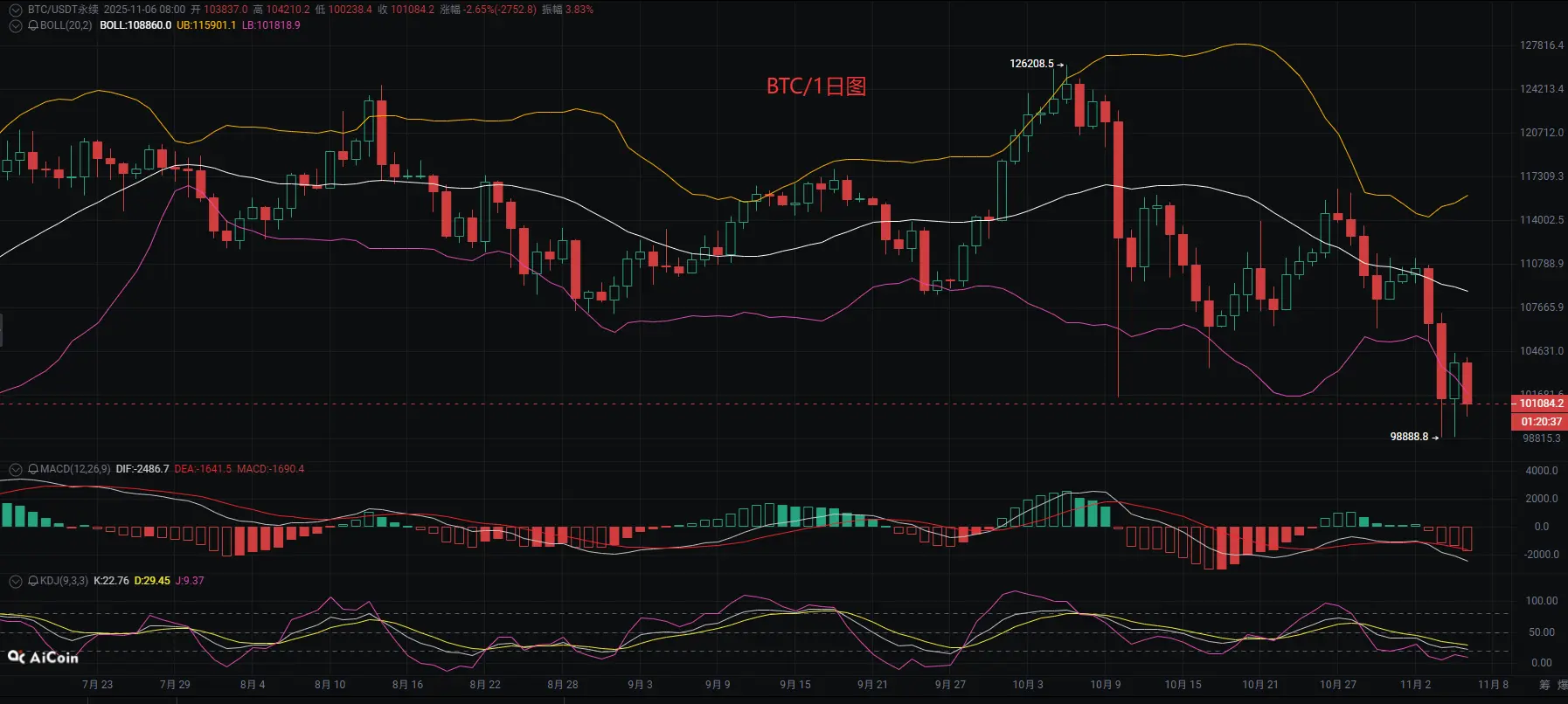Click the 8月 16 date on the time axis
The image size is (1568, 704).
pos(407,685)
